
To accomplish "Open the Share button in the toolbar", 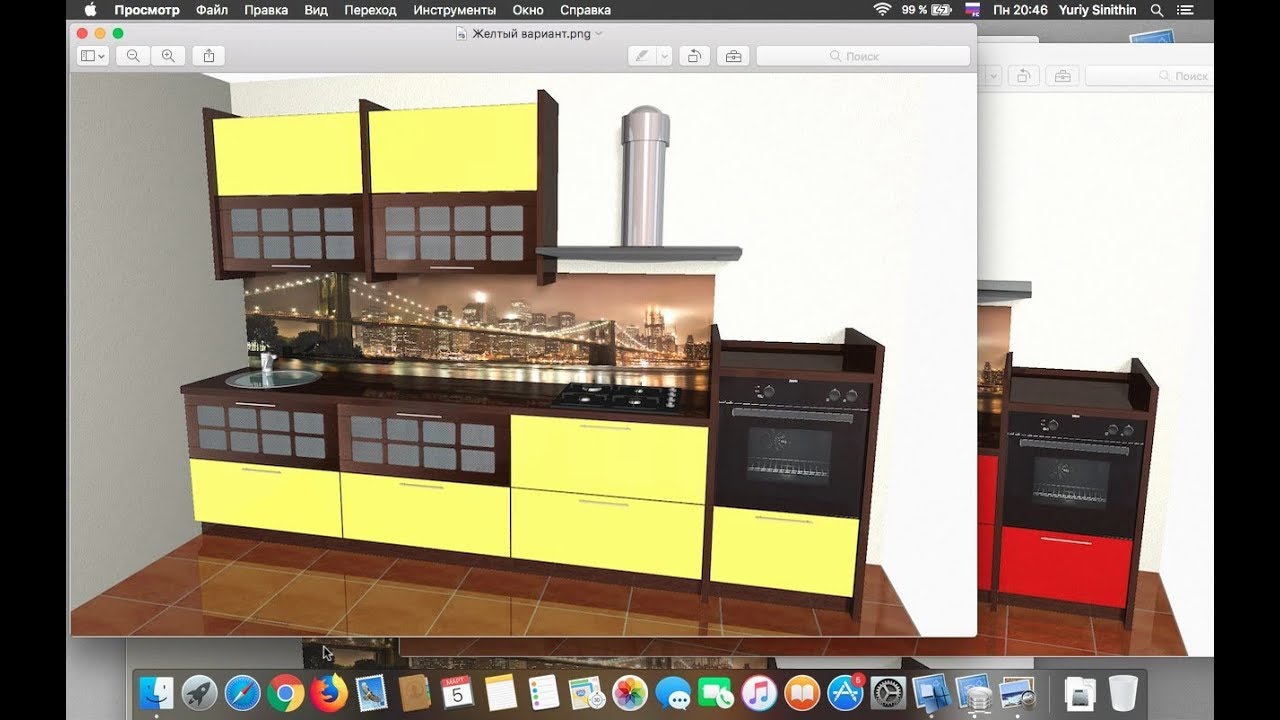I will 209,56.
